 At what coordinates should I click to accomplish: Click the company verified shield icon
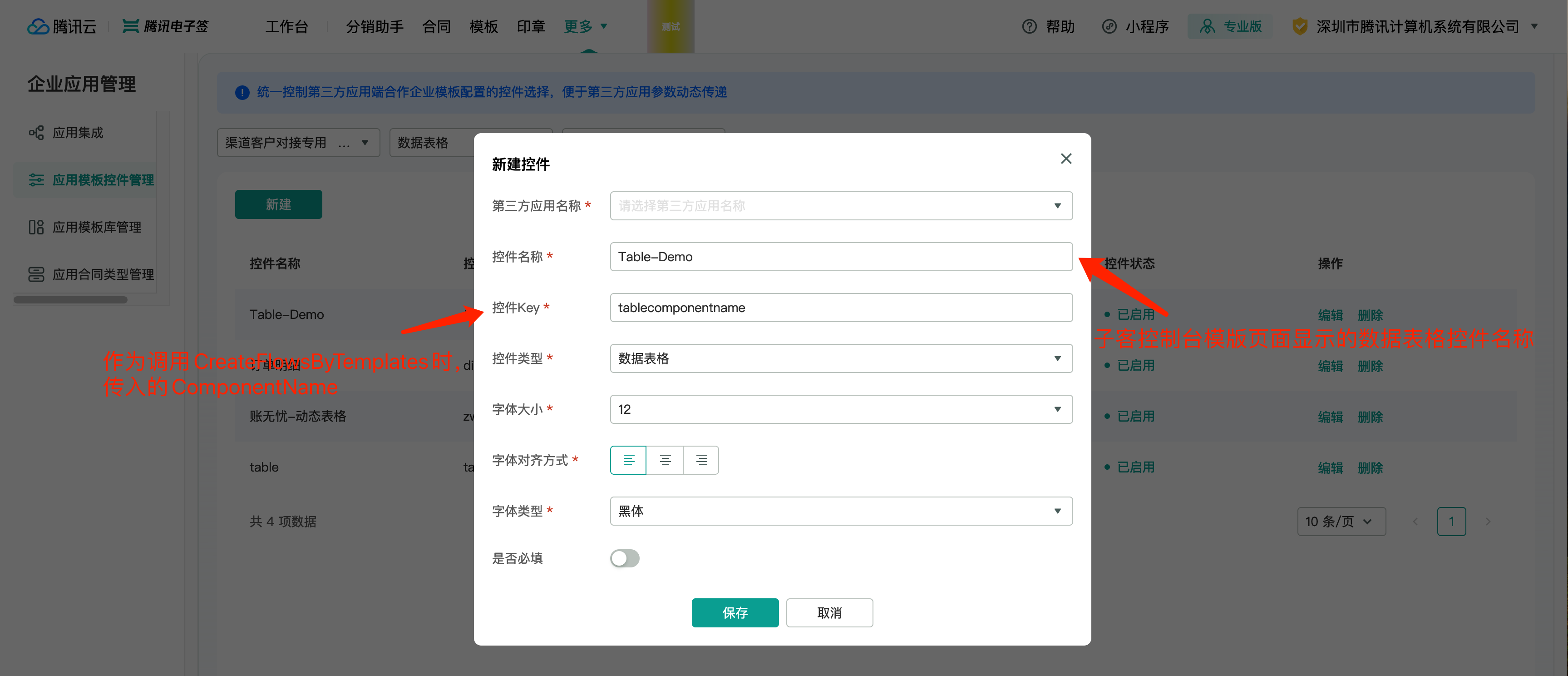pyautogui.click(x=1300, y=27)
